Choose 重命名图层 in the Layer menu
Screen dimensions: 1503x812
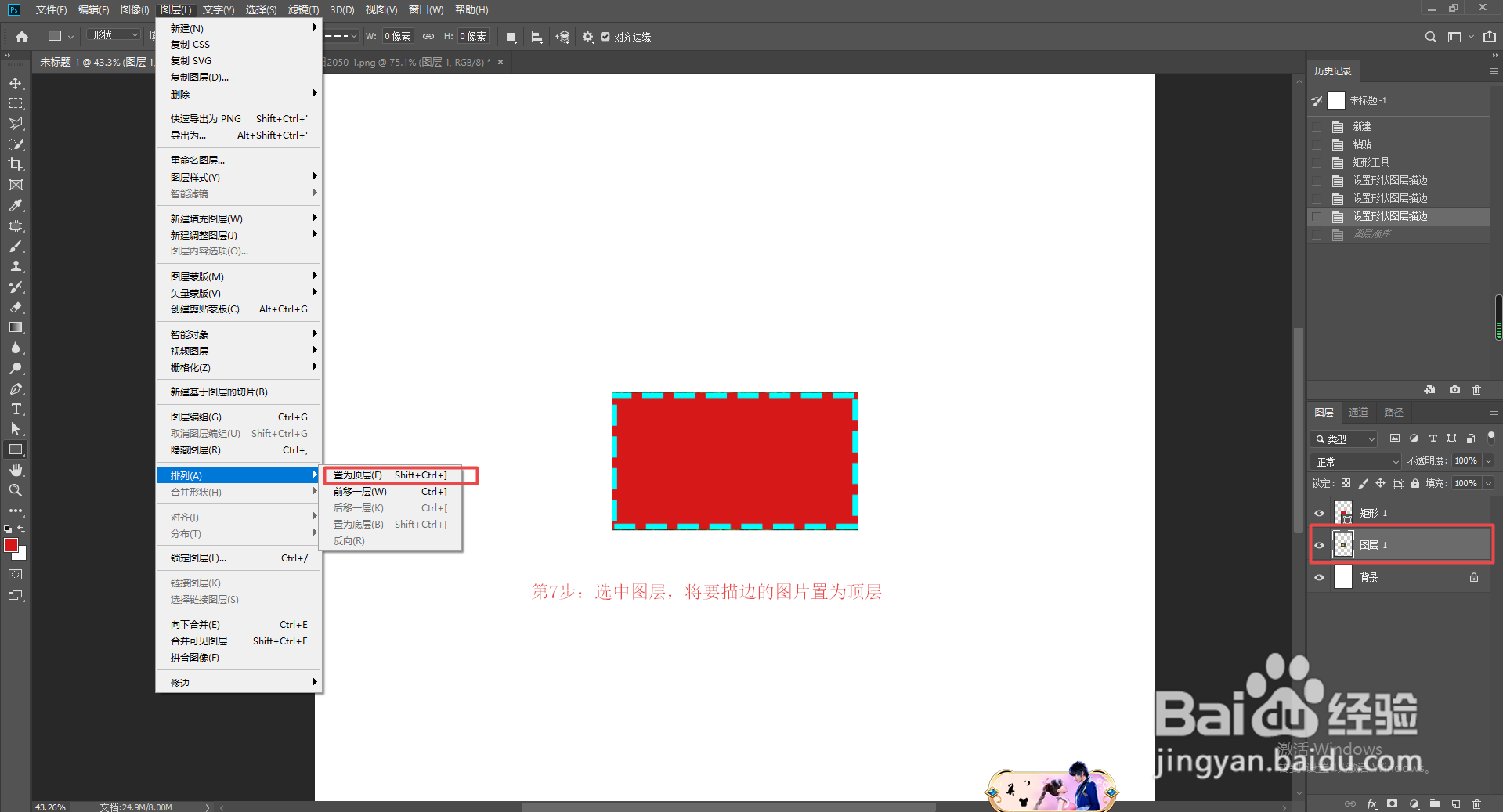click(x=239, y=161)
